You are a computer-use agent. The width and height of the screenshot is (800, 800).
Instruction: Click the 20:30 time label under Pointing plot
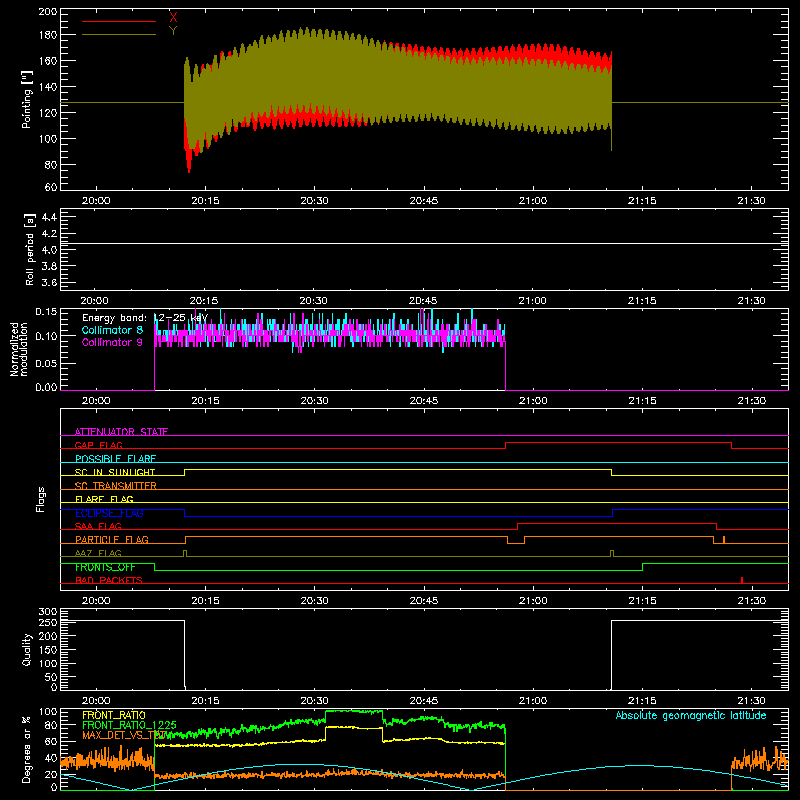(314, 201)
